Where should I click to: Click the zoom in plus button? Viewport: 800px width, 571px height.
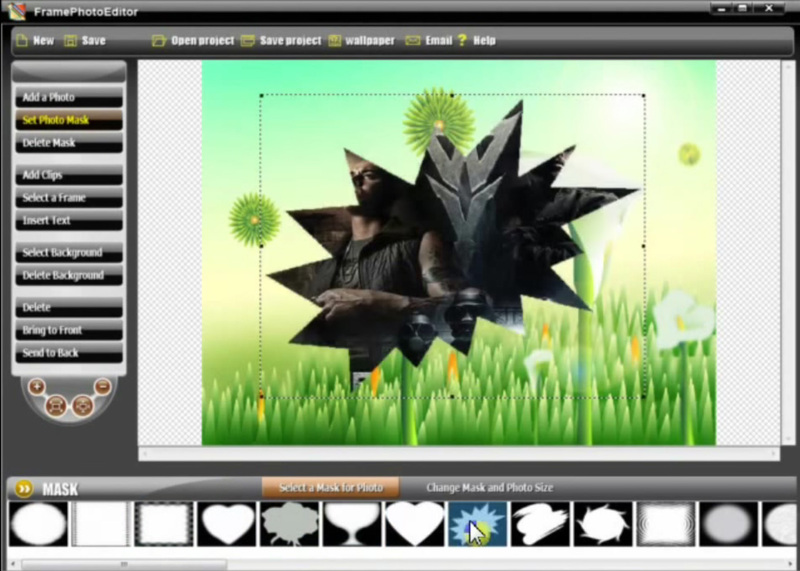point(37,386)
